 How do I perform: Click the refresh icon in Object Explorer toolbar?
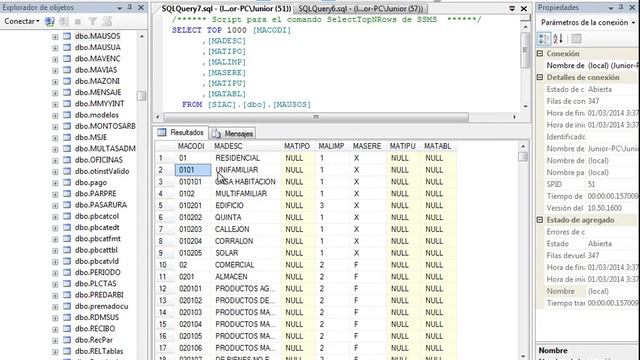107,21
